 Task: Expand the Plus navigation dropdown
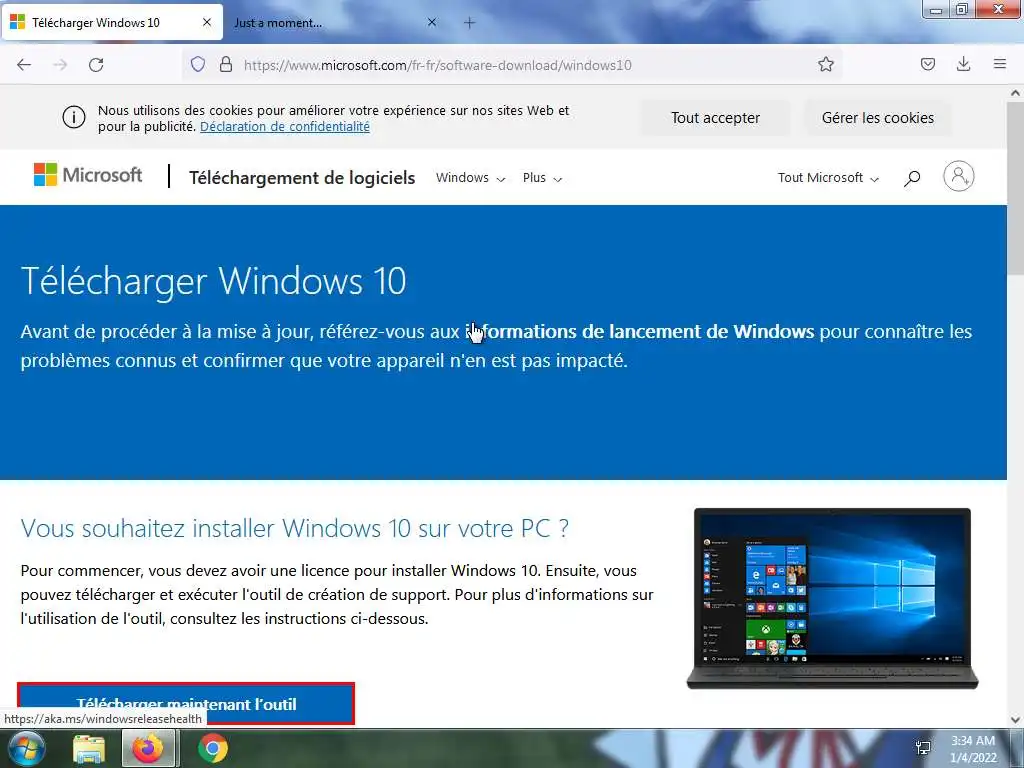coord(542,178)
